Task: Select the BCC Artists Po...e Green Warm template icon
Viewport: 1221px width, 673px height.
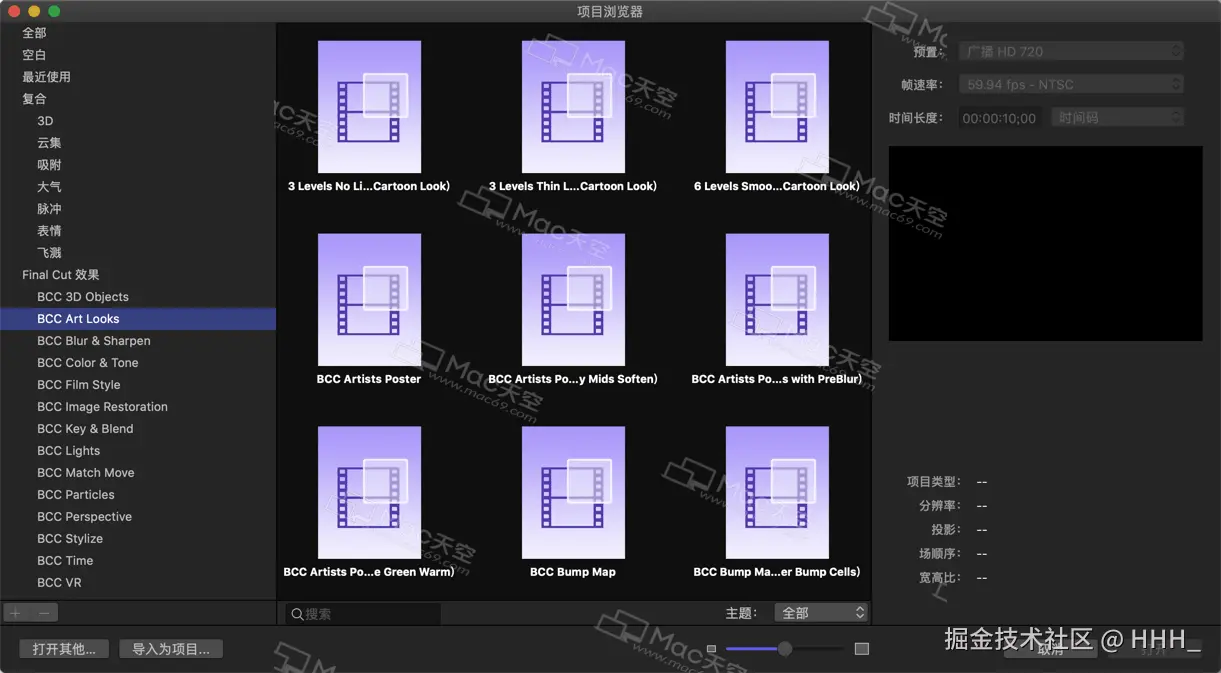Action: click(369, 493)
